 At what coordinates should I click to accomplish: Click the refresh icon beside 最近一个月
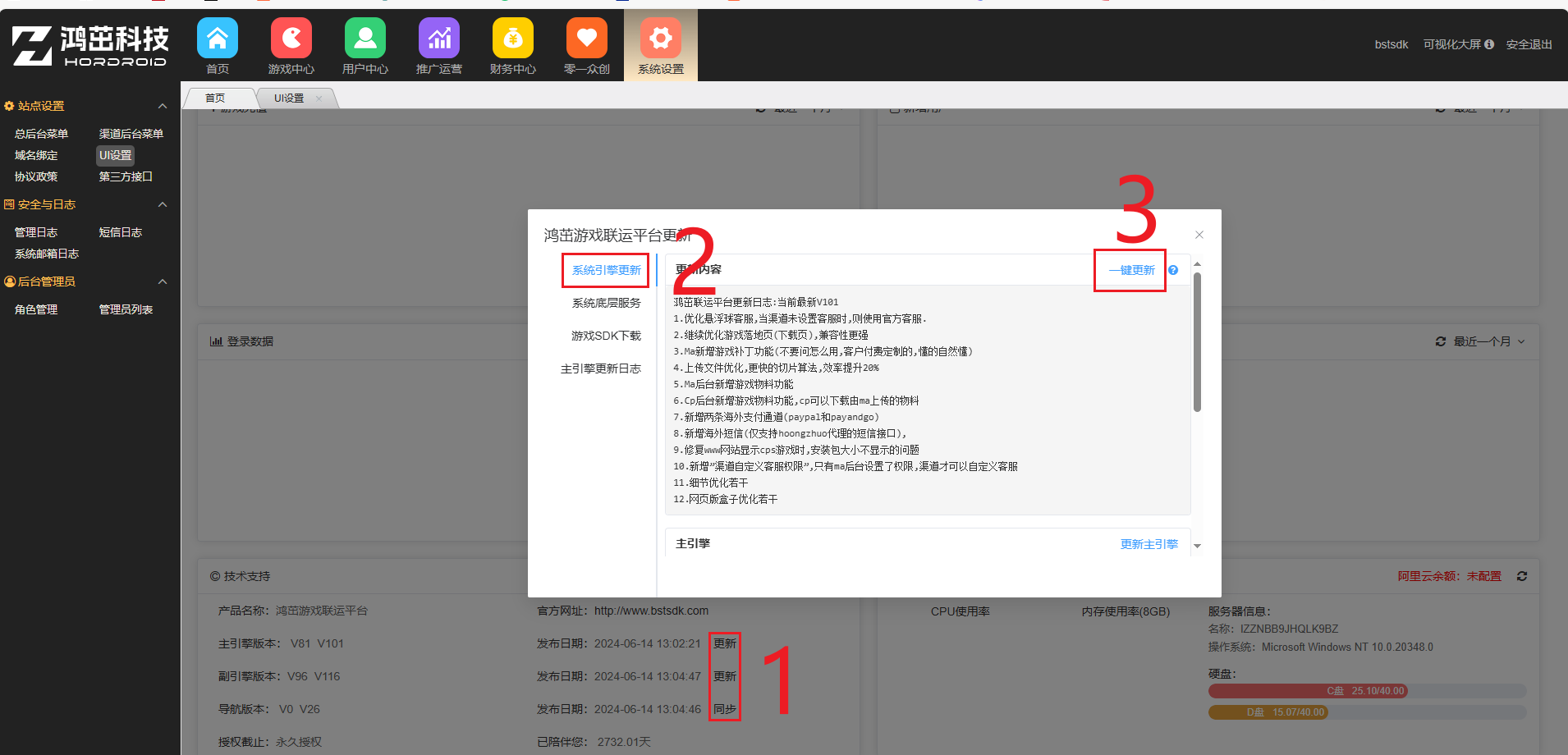click(x=1441, y=341)
